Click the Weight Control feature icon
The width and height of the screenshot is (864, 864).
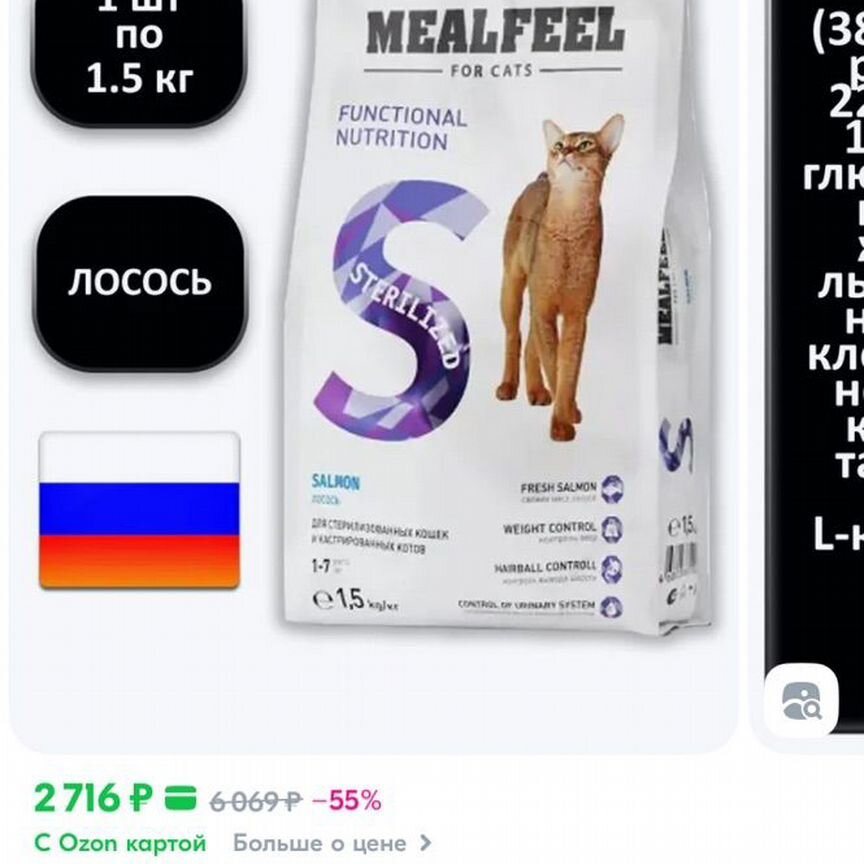(612, 529)
